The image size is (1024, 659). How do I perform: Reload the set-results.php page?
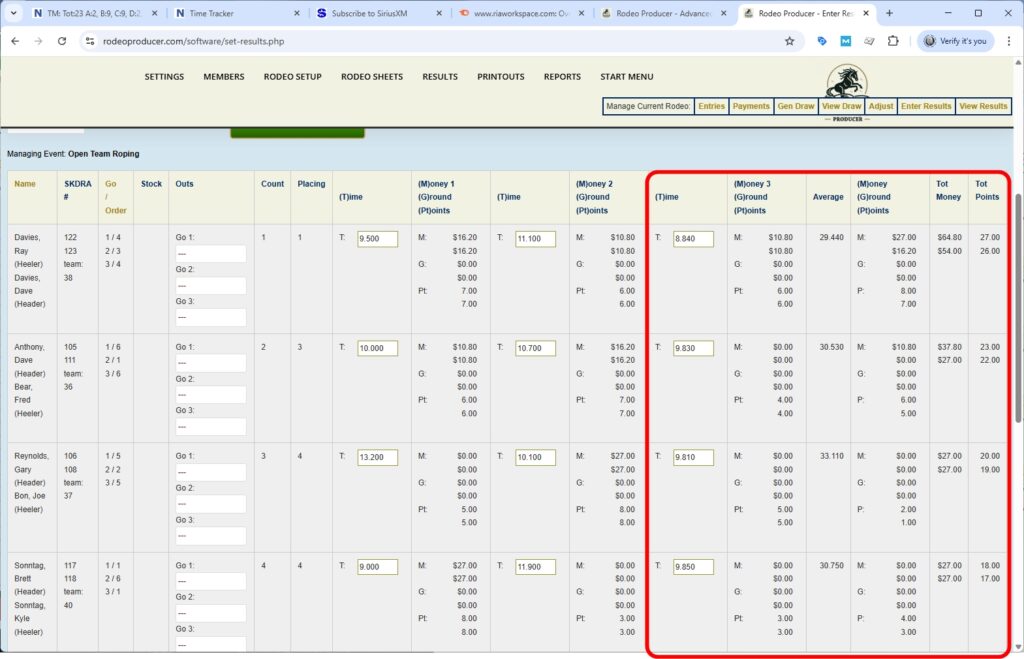(x=63, y=42)
